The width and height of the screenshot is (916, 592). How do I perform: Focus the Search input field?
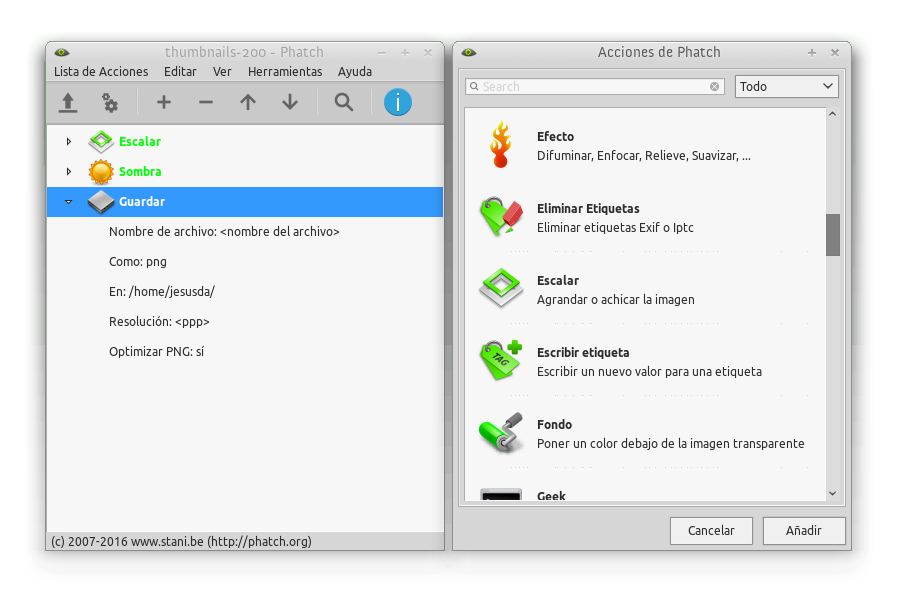coord(595,86)
